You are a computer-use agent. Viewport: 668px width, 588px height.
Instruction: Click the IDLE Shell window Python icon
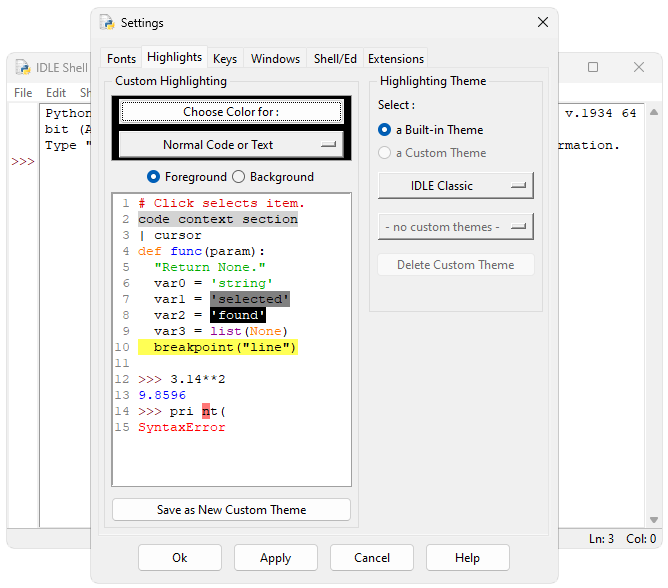click(x=23, y=67)
